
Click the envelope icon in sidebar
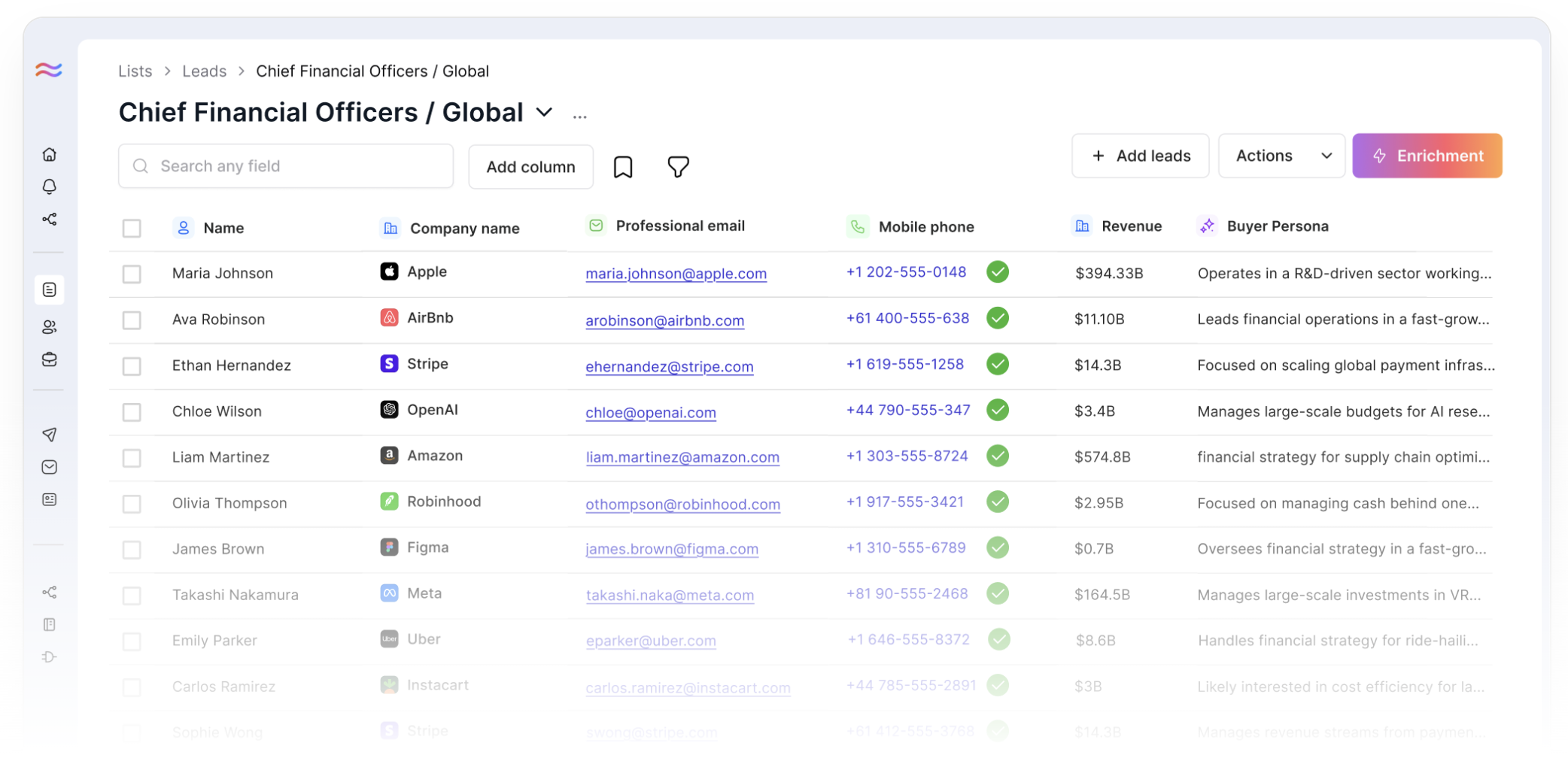(x=50, y=467)
